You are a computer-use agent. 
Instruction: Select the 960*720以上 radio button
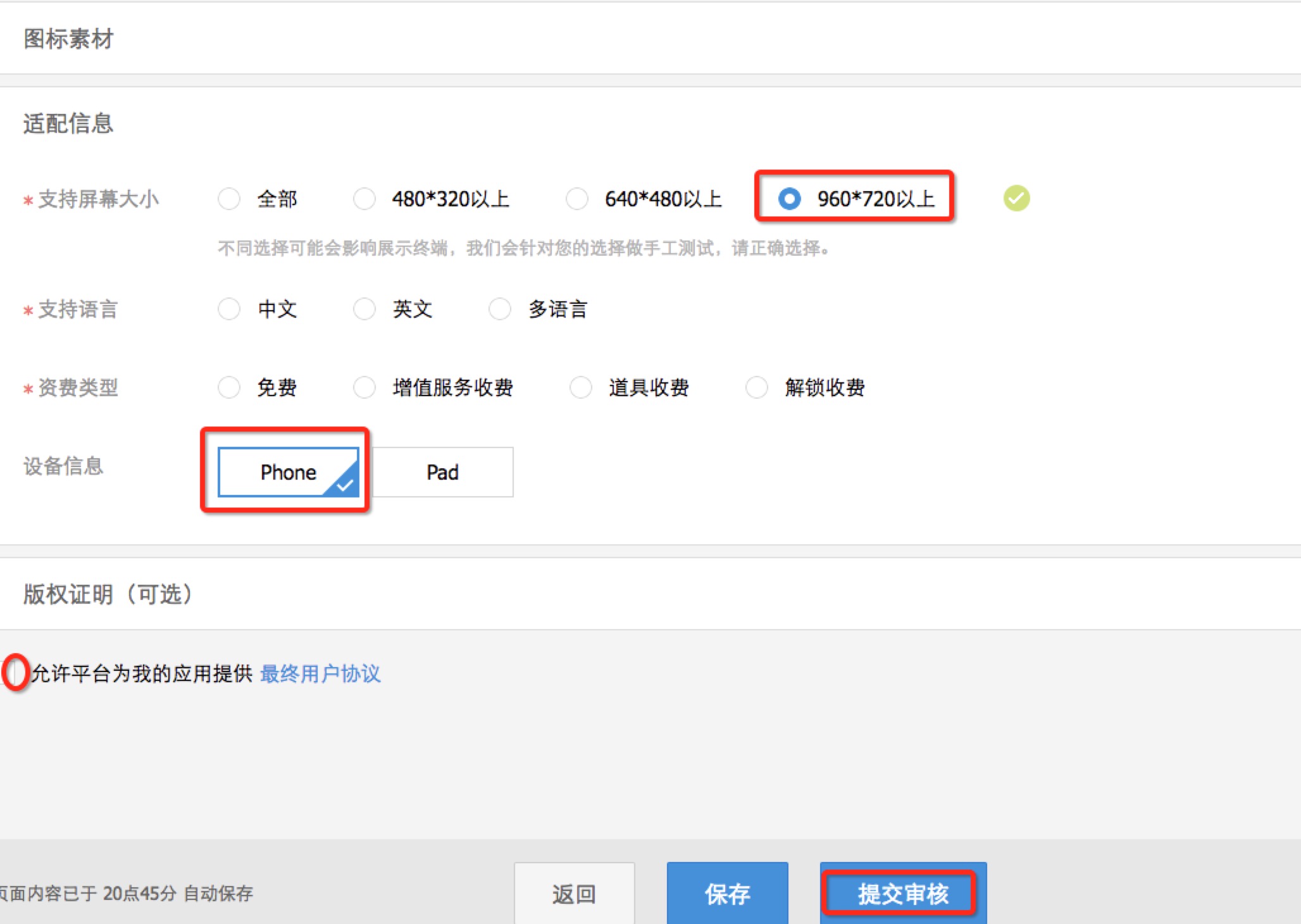789,199
